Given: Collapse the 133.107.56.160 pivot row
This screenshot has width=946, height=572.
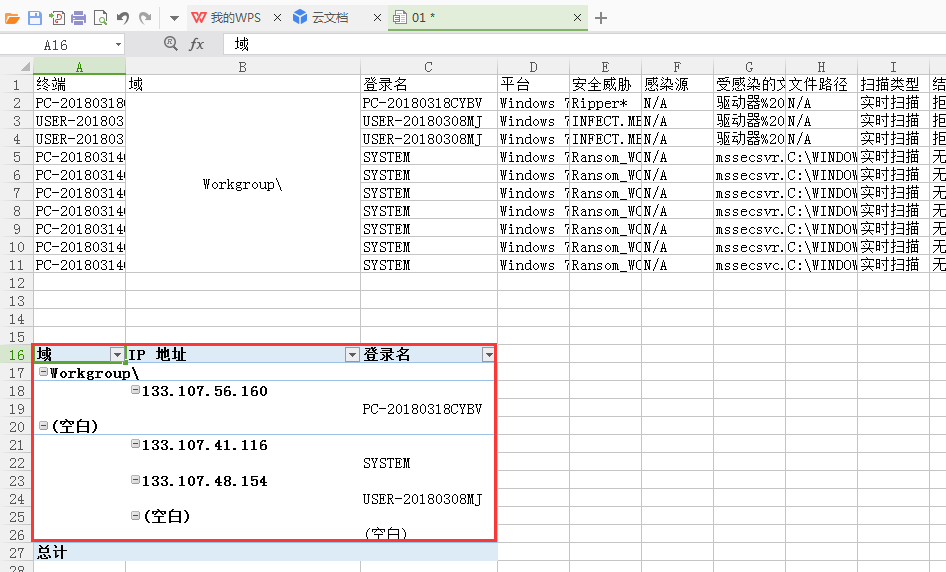Looking at the screenshot, I should coord(135,390).
